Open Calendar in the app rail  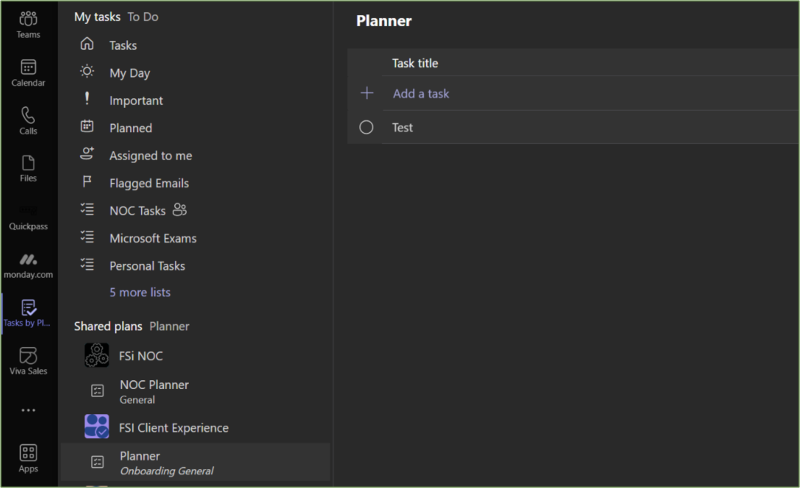click(28, 73)
